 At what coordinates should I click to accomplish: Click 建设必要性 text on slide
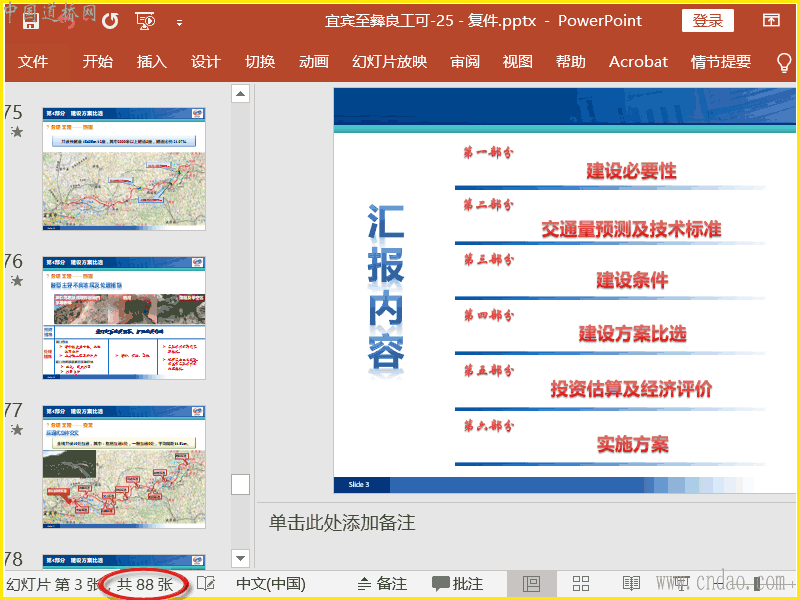coord(632,171)
